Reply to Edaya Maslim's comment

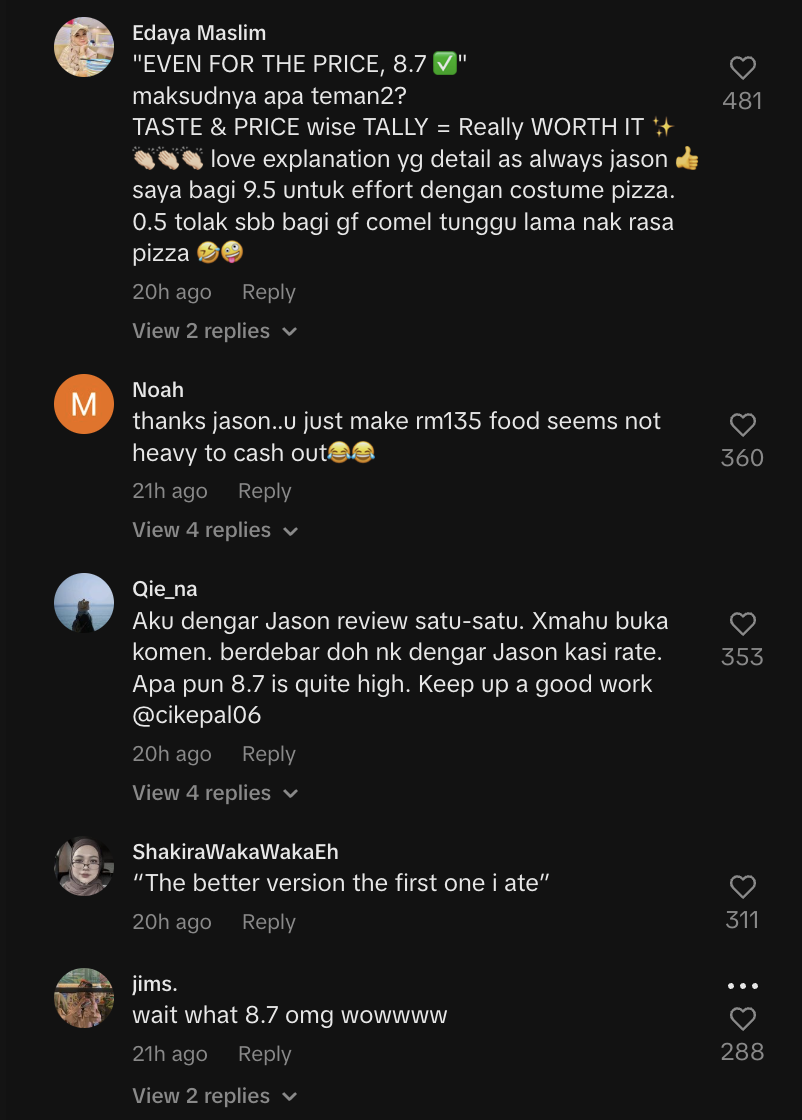tap(268, 292)
